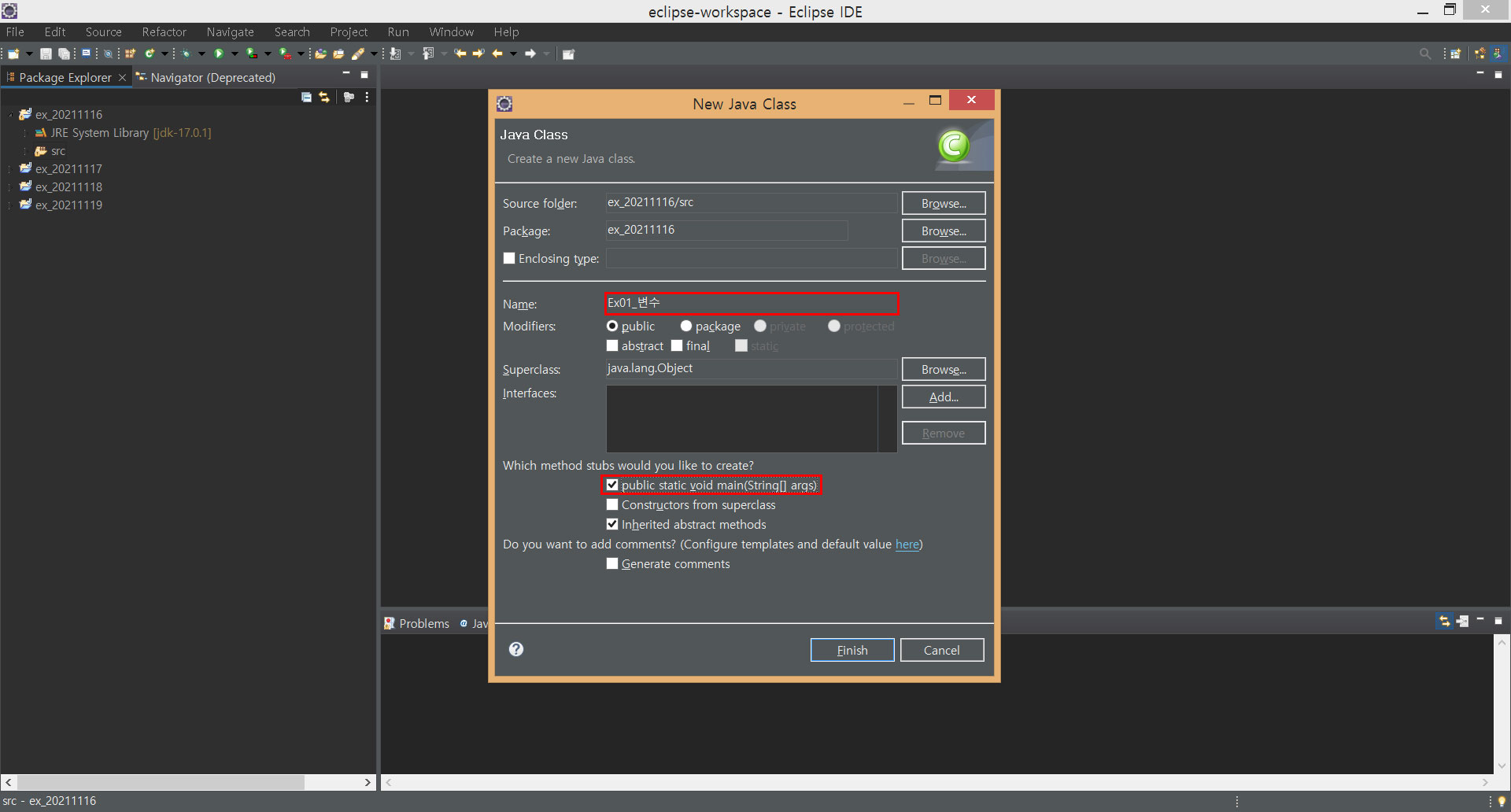Open dropdown arrow next to Run icon
Viewport: 1511px width, 812px height.
point(235,54)
